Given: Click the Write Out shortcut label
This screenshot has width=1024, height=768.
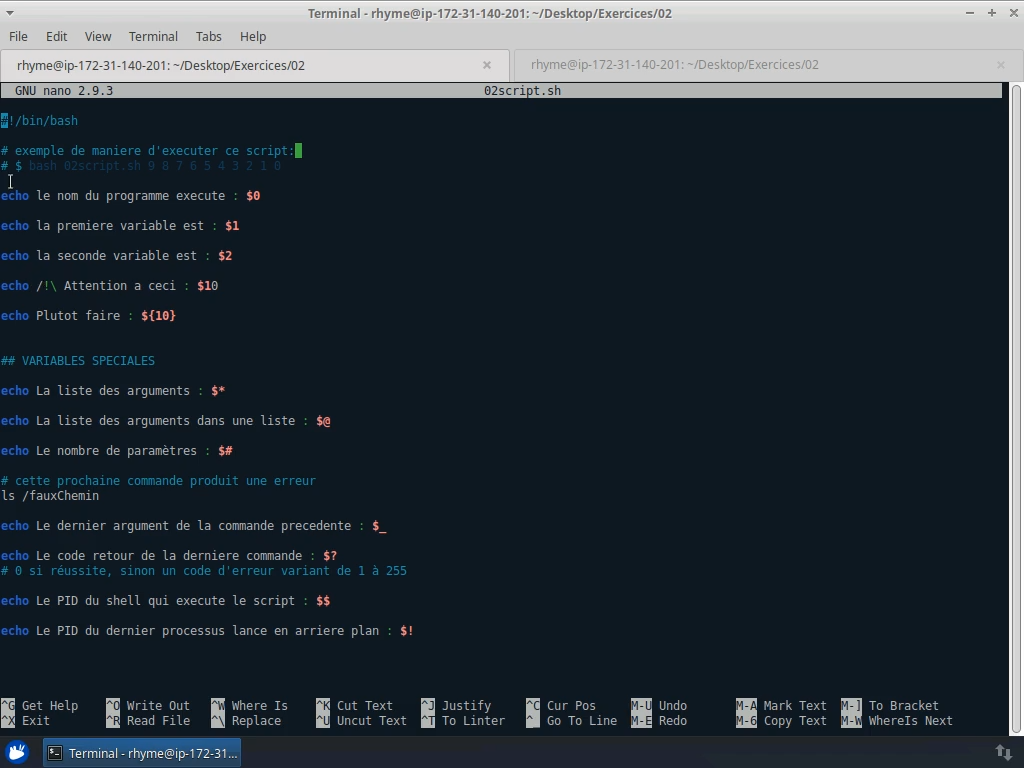Looking at the screenshot, I should tap(158, 705).
